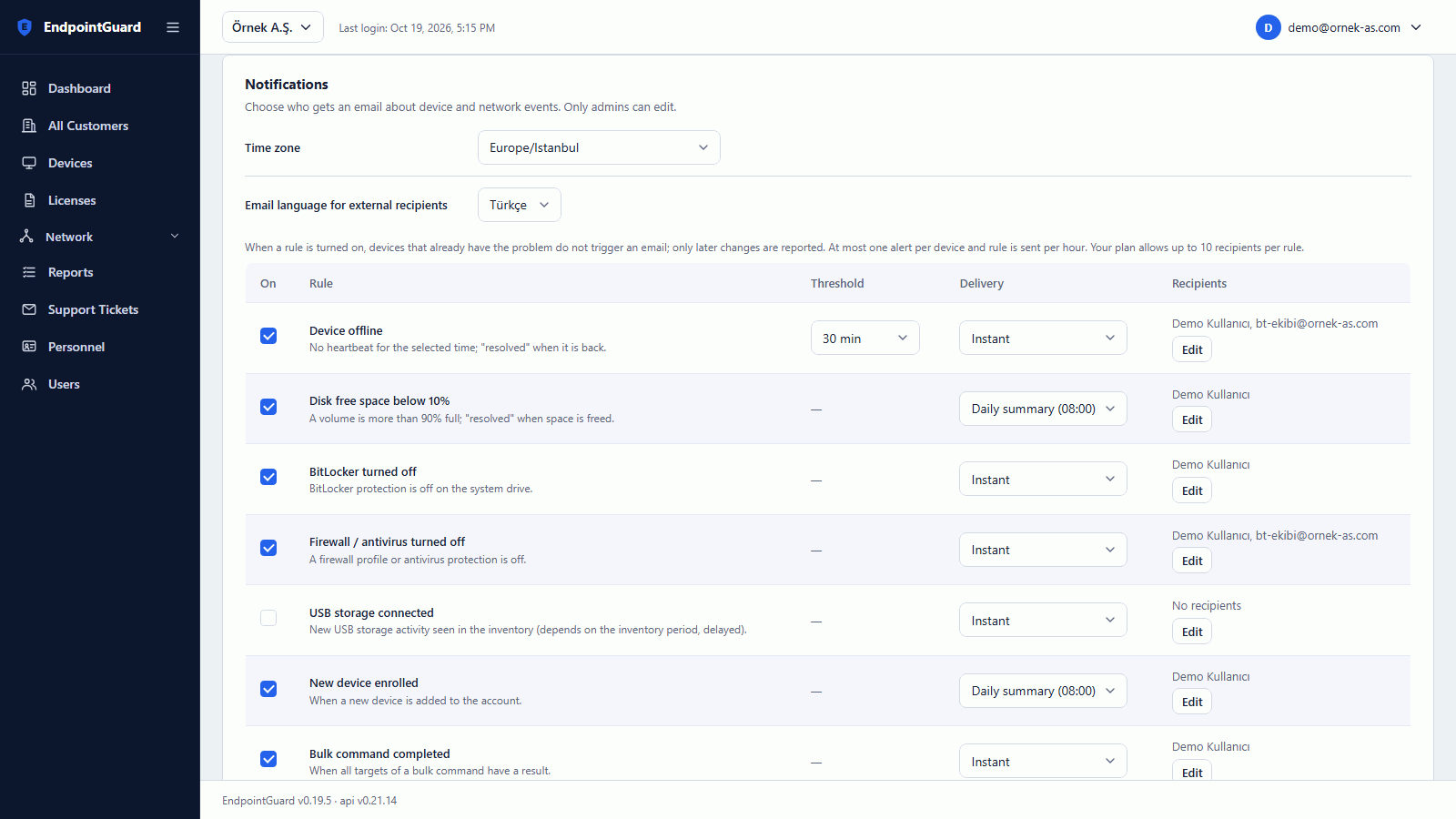Edit recipients for USB storage connected
This screenshot has height=819, width=1456.
coord(1192,632)
